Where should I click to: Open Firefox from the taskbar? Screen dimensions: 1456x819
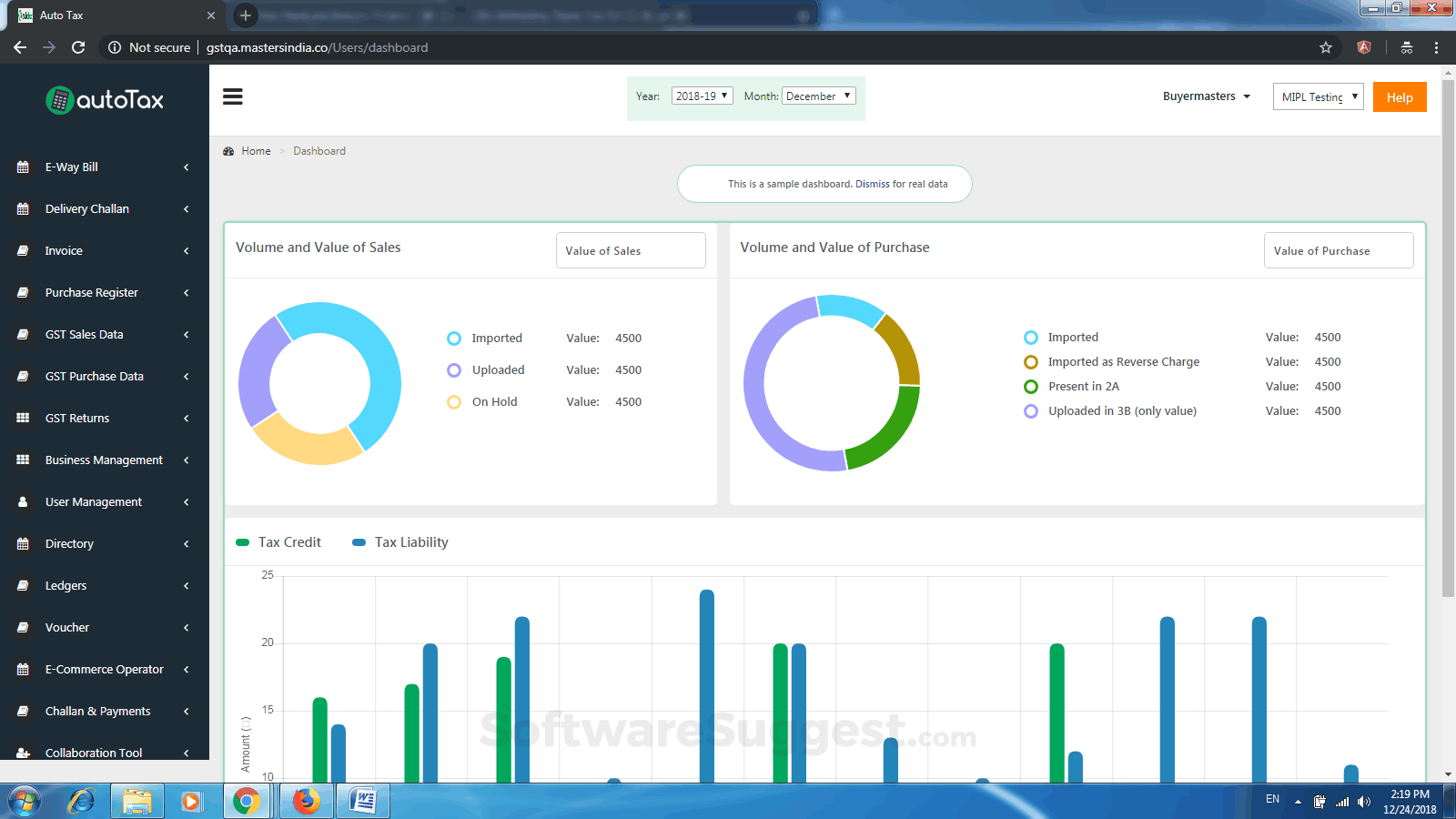(306, 801)
